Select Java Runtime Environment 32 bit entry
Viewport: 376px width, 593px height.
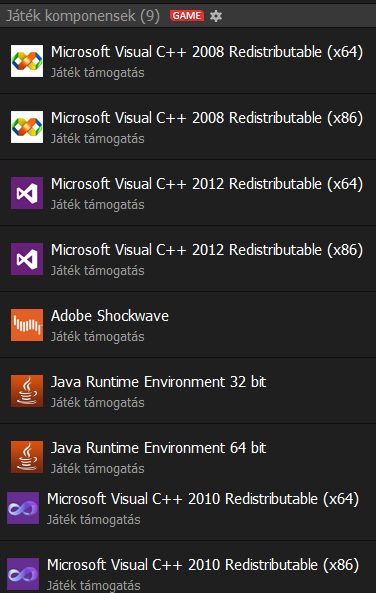click(188, 391)
